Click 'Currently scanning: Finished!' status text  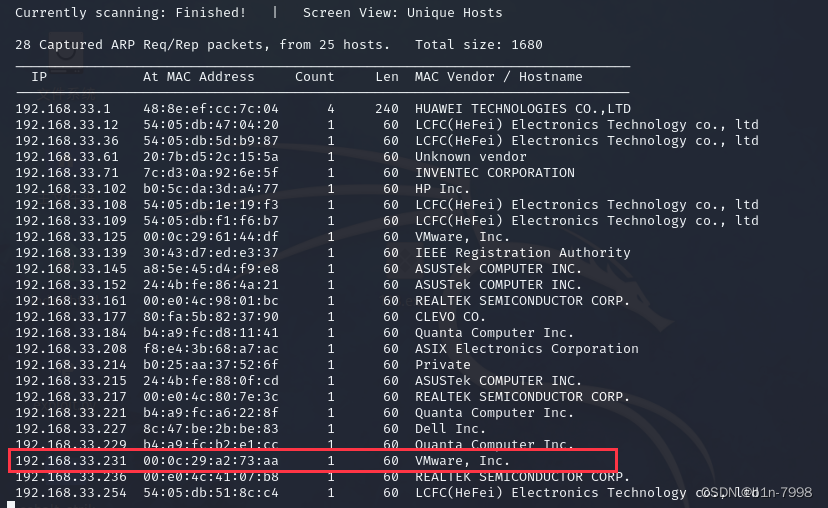point(130,13)
